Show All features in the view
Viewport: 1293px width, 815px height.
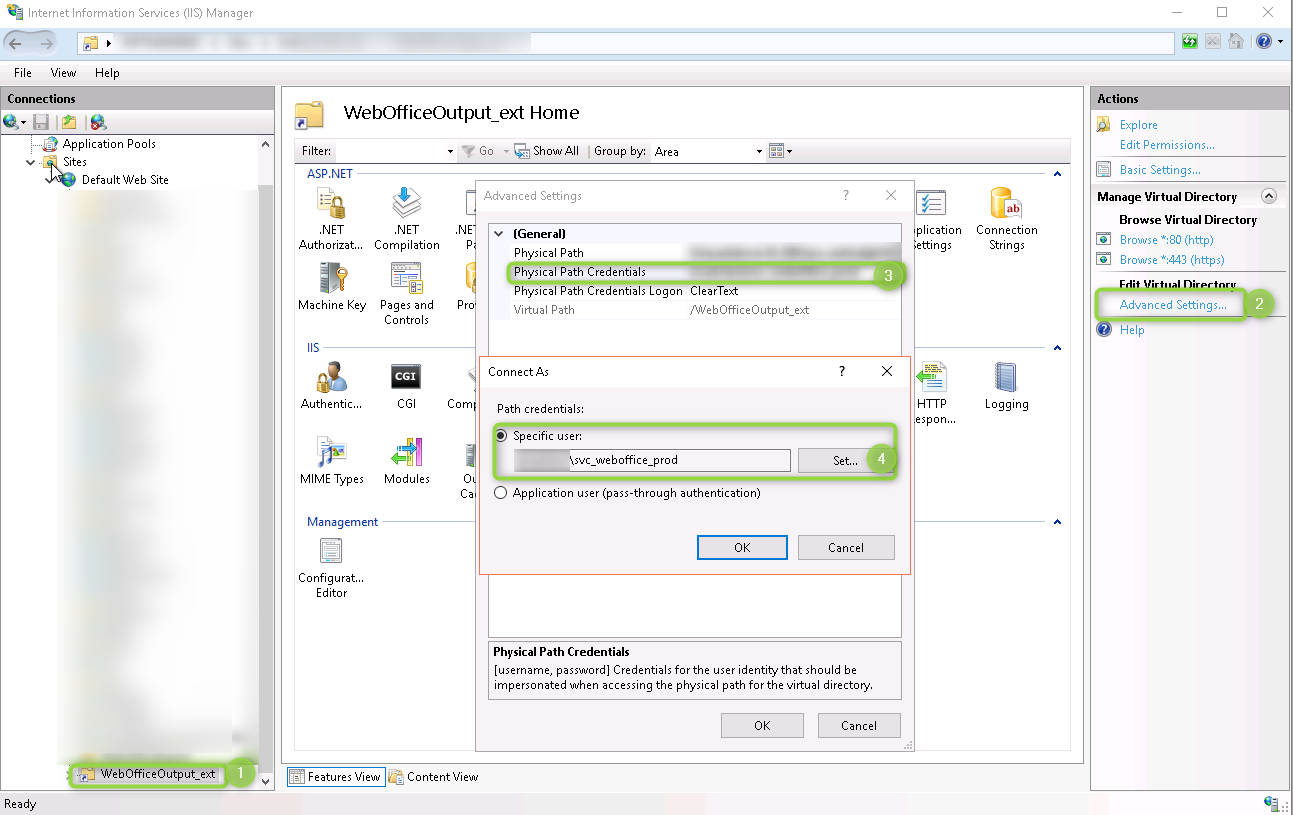(547, 151)
